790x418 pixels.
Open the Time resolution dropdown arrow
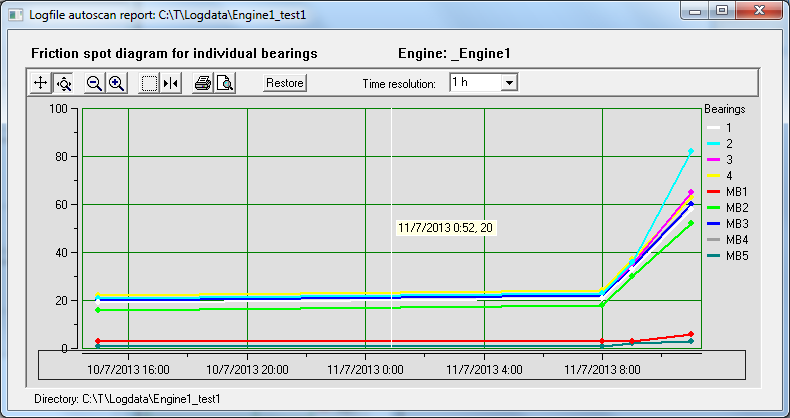coord(508,83)
